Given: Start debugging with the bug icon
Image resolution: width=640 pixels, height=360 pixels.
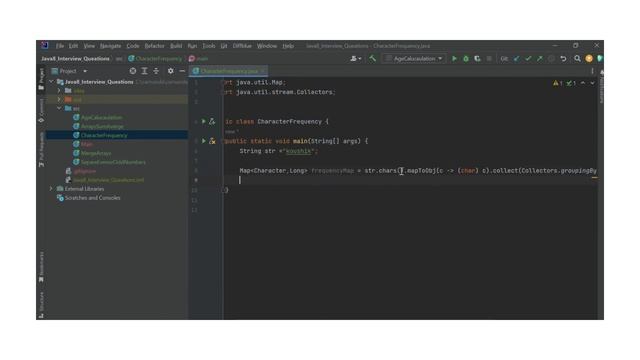Looking at the screenshot, I should click(466, 59).
